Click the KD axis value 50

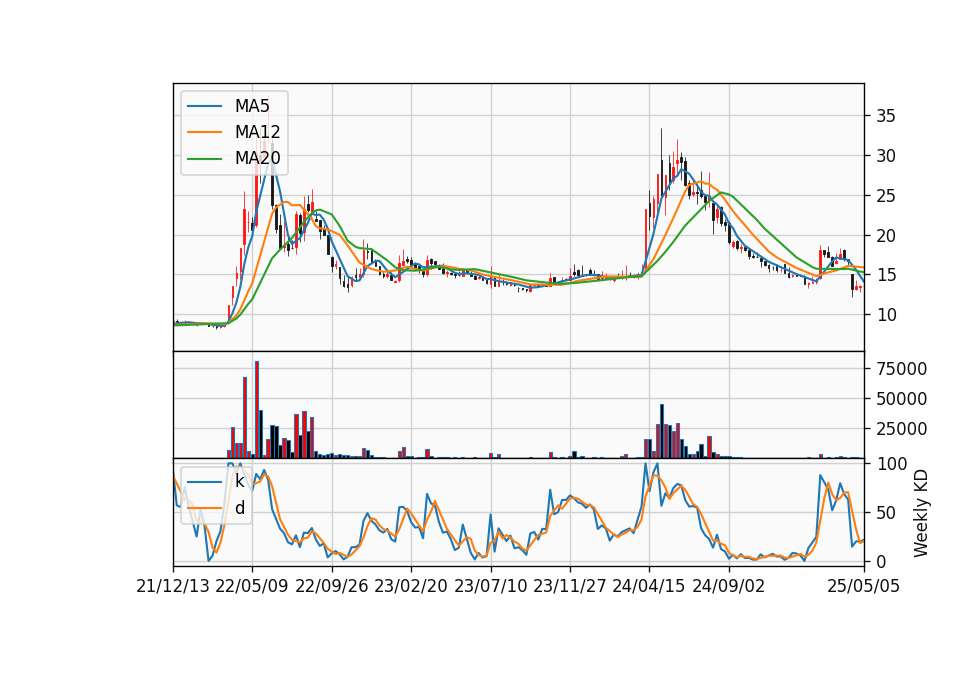tap(886, 512)
